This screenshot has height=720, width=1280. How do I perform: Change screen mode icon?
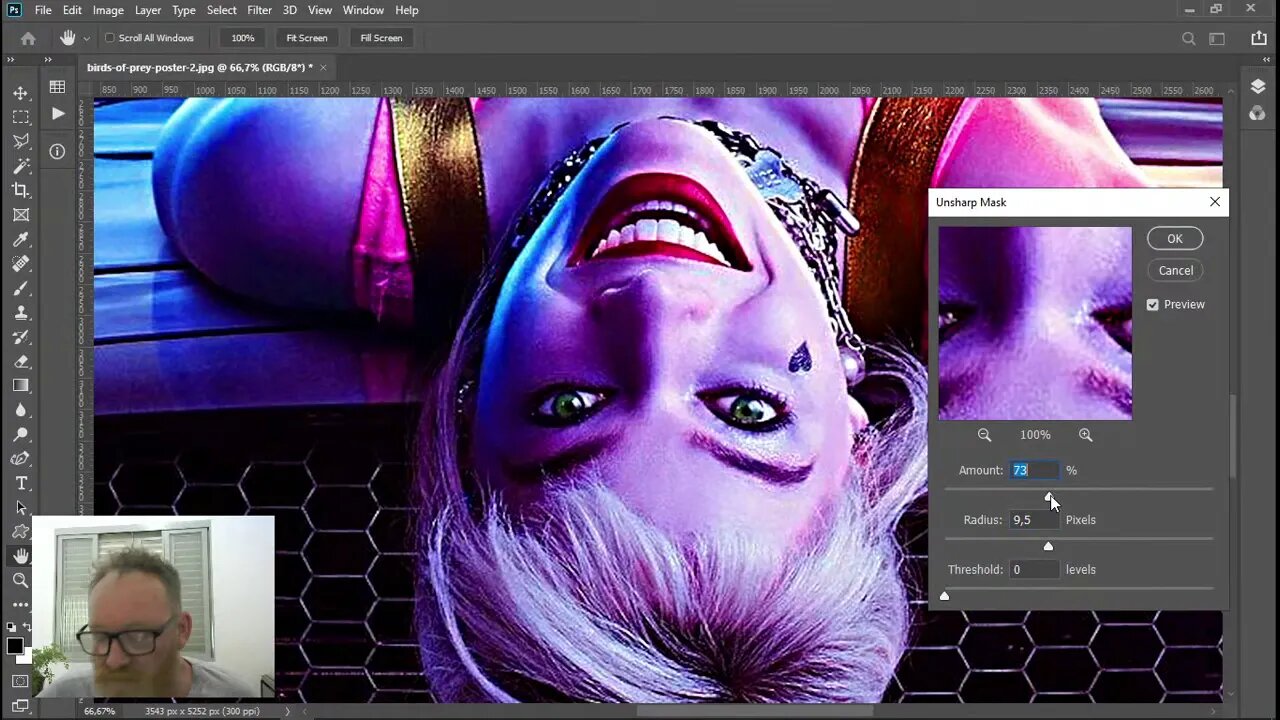pos(21,705)
